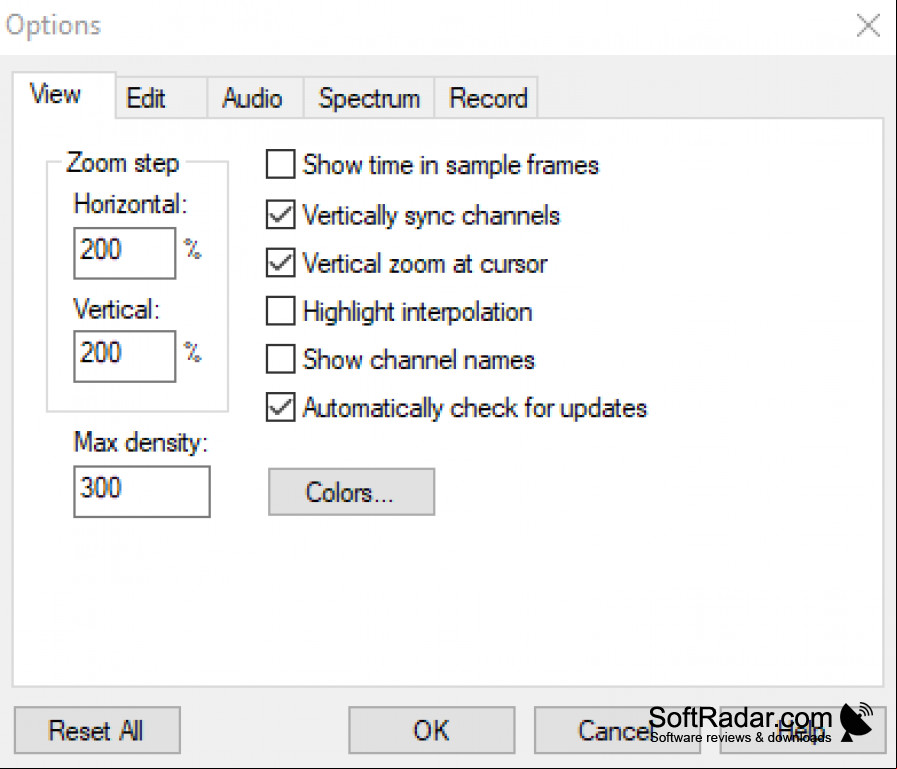Disable Vertical zoom at cursor
This screenshot has width=897, height=769.
tap(280, 263)
